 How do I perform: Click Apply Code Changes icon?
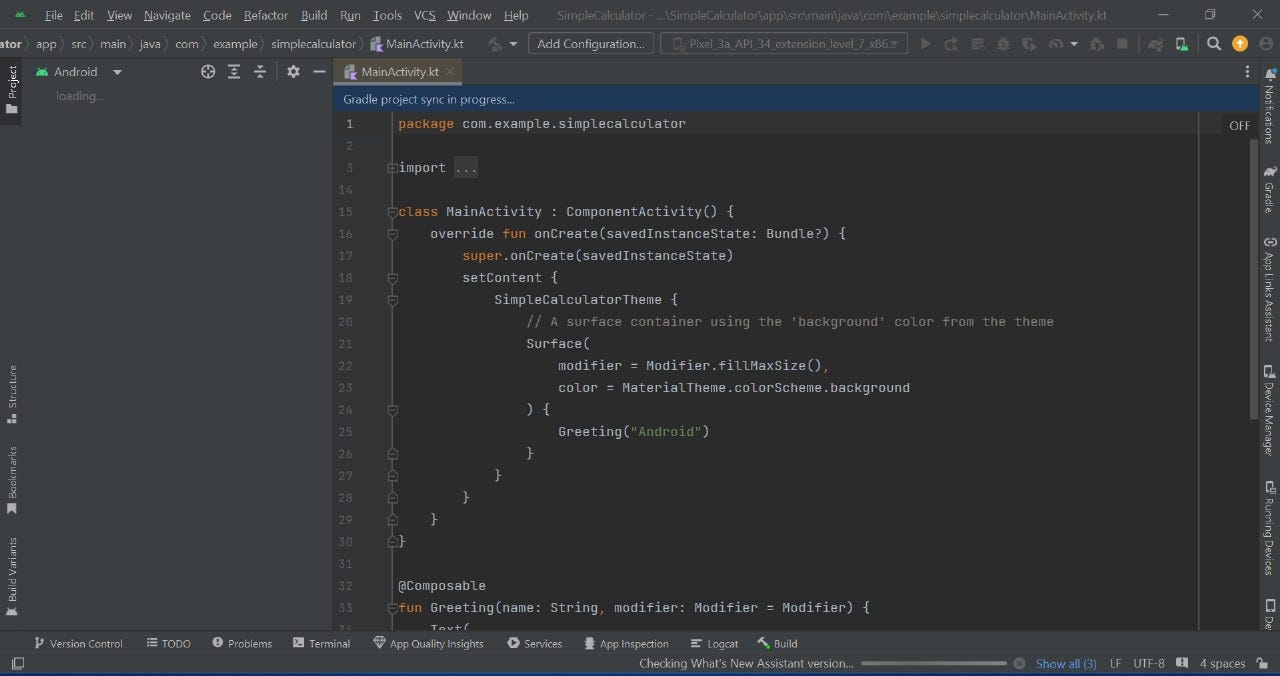coord(978,44)
